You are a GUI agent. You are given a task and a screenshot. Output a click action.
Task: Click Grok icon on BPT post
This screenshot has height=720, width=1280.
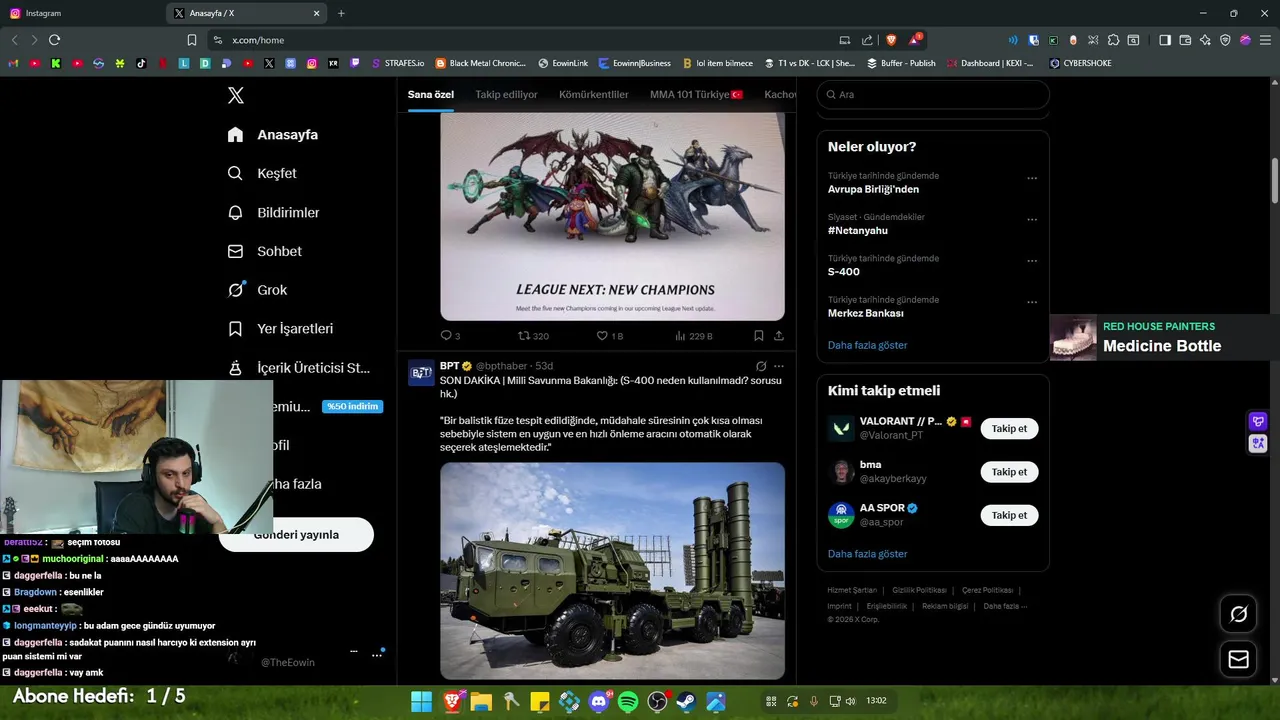point(761,366)
